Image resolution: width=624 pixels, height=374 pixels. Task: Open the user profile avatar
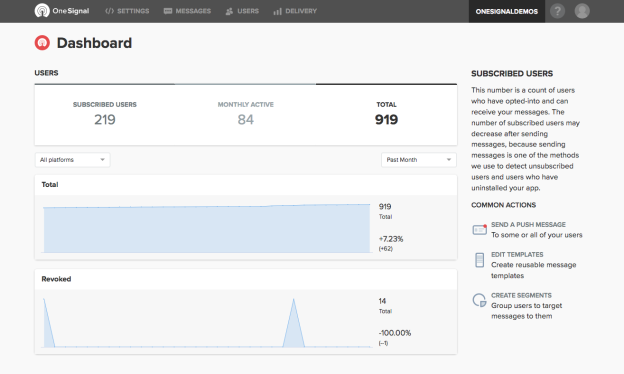tap(582, 11)
